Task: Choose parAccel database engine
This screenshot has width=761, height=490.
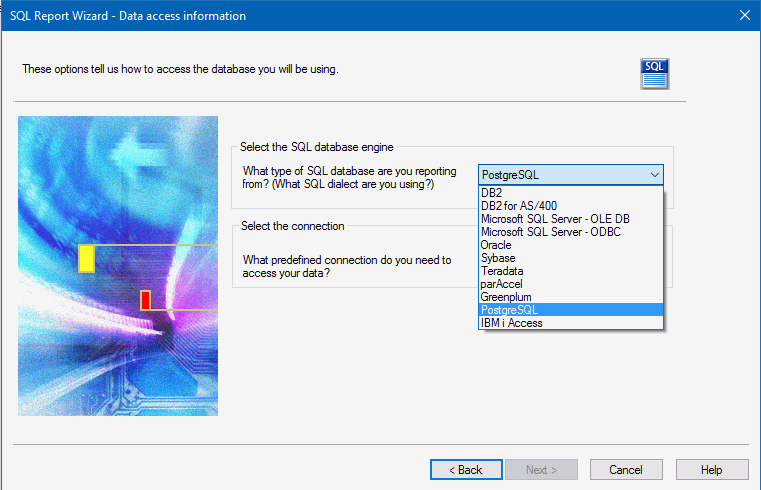Action: (571, 284)
